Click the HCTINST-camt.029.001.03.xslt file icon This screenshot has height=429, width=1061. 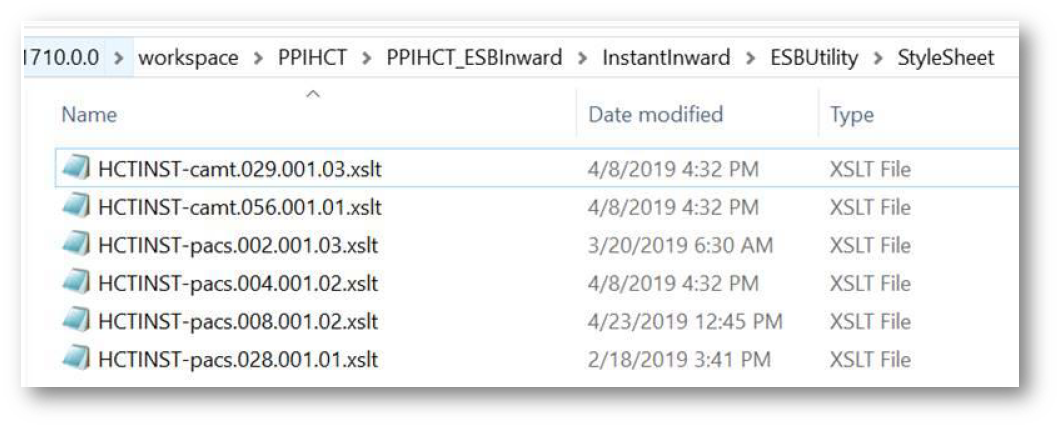tap(75, 170)
